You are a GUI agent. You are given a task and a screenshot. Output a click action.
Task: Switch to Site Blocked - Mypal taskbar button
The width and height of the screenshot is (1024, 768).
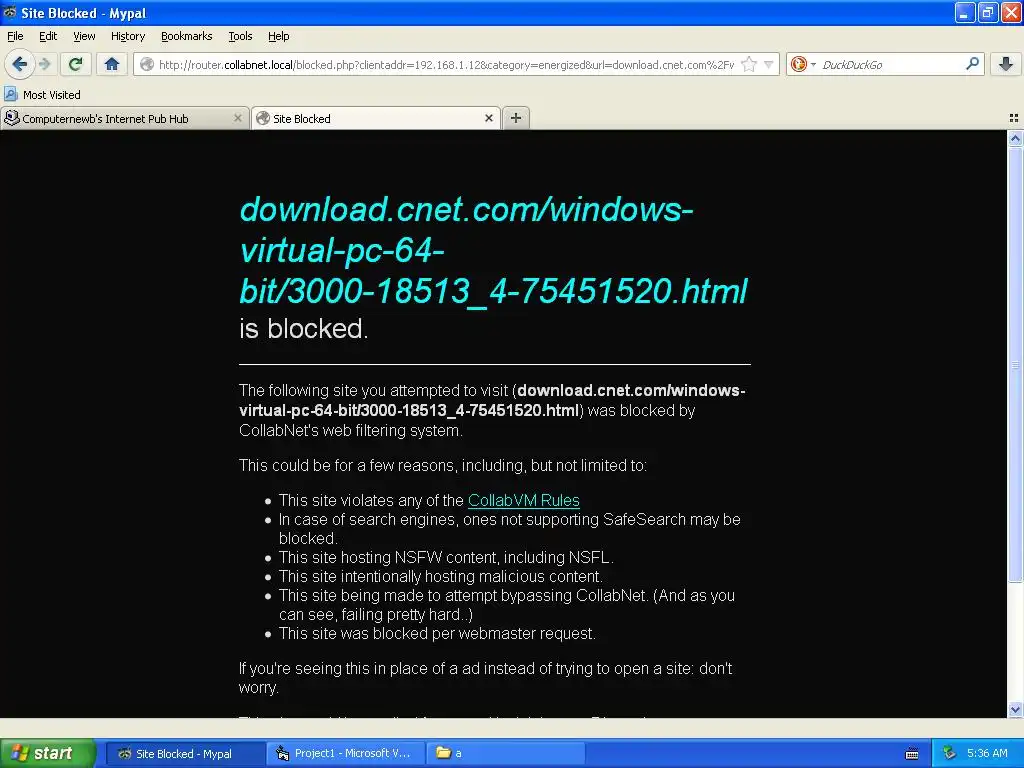coord(184,753)
